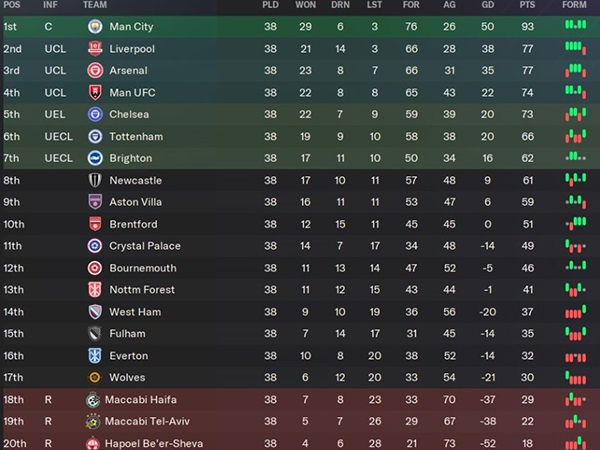The height and width of the screenshot is (450, 600).
Task: Sort table by PTS column header
Action: pos(527,5)
